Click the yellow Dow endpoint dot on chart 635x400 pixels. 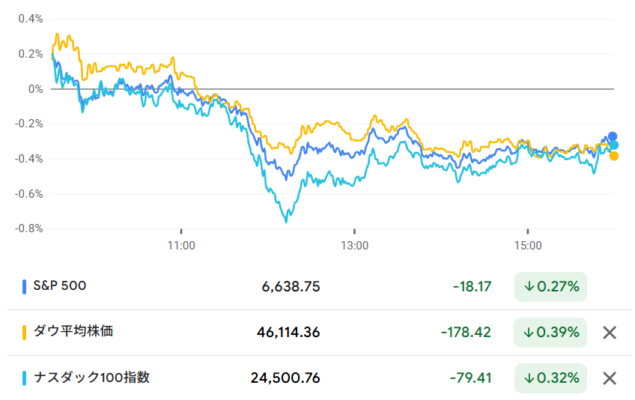[x=613, y=156]
